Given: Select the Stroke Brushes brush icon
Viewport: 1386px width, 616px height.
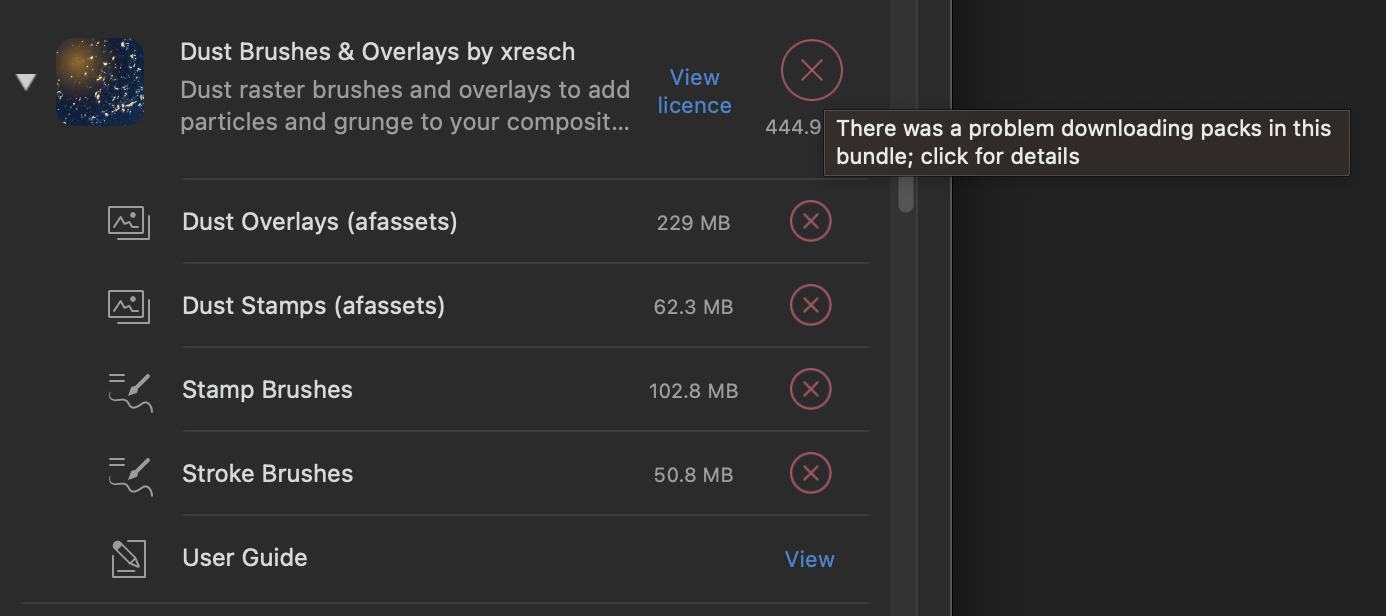Looking at the screenshot, I should coord(128,475).
